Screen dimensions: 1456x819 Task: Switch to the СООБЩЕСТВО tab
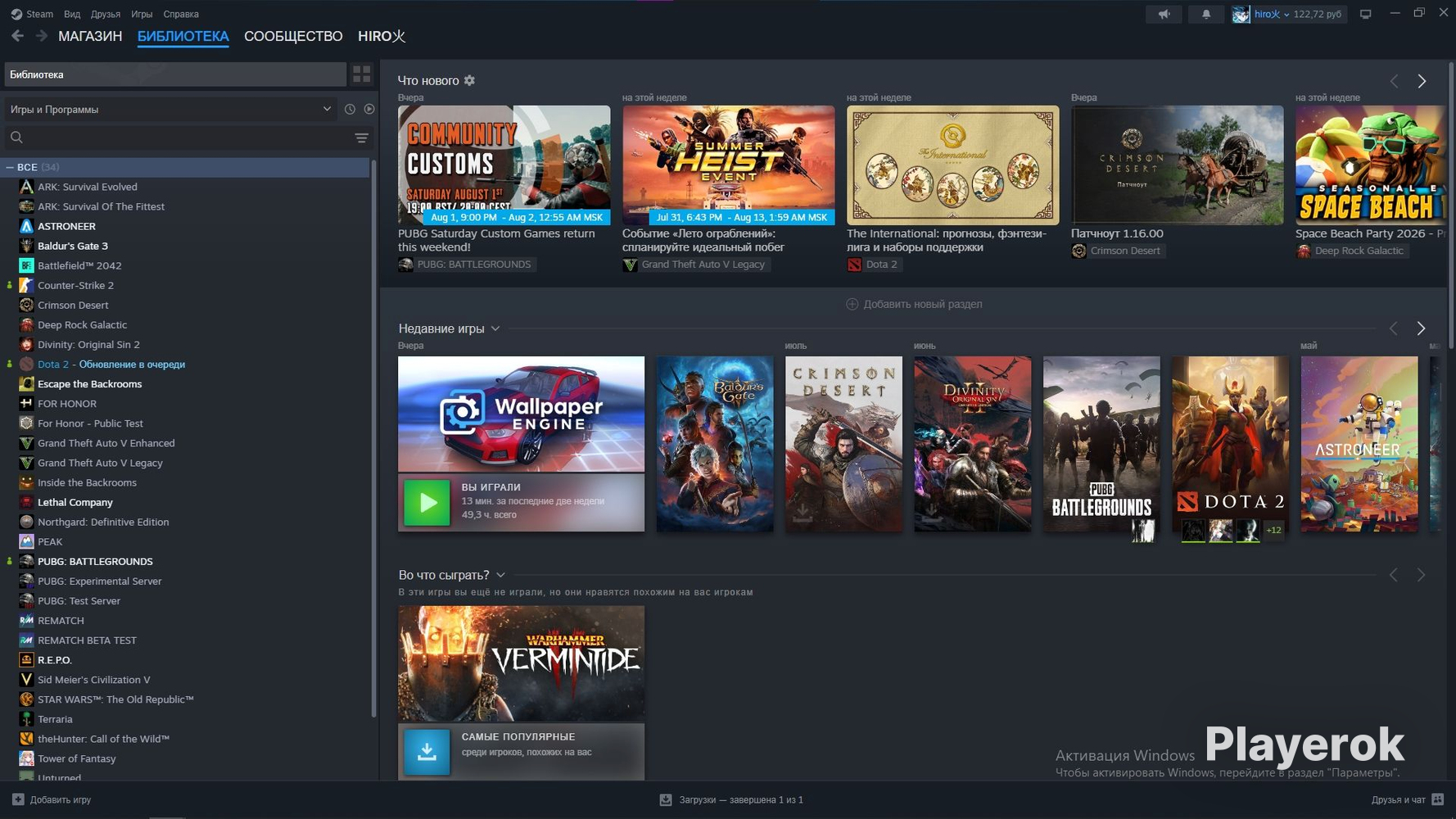tap(293, 36)
